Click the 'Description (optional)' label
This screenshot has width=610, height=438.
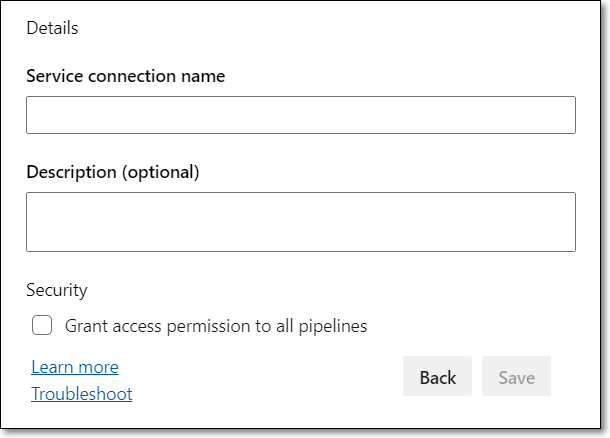coord(113,172)
